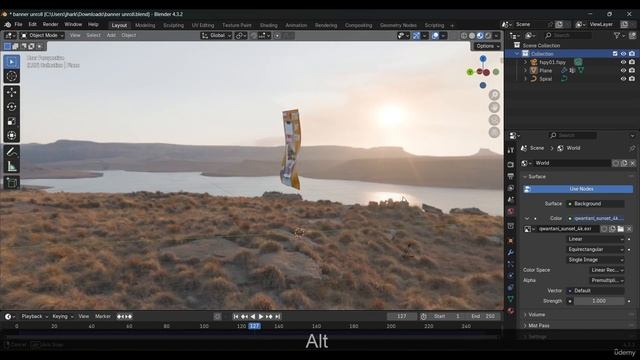Collapse the Surface panel
The image size is (640, 360).
click(x=536, y=177)
